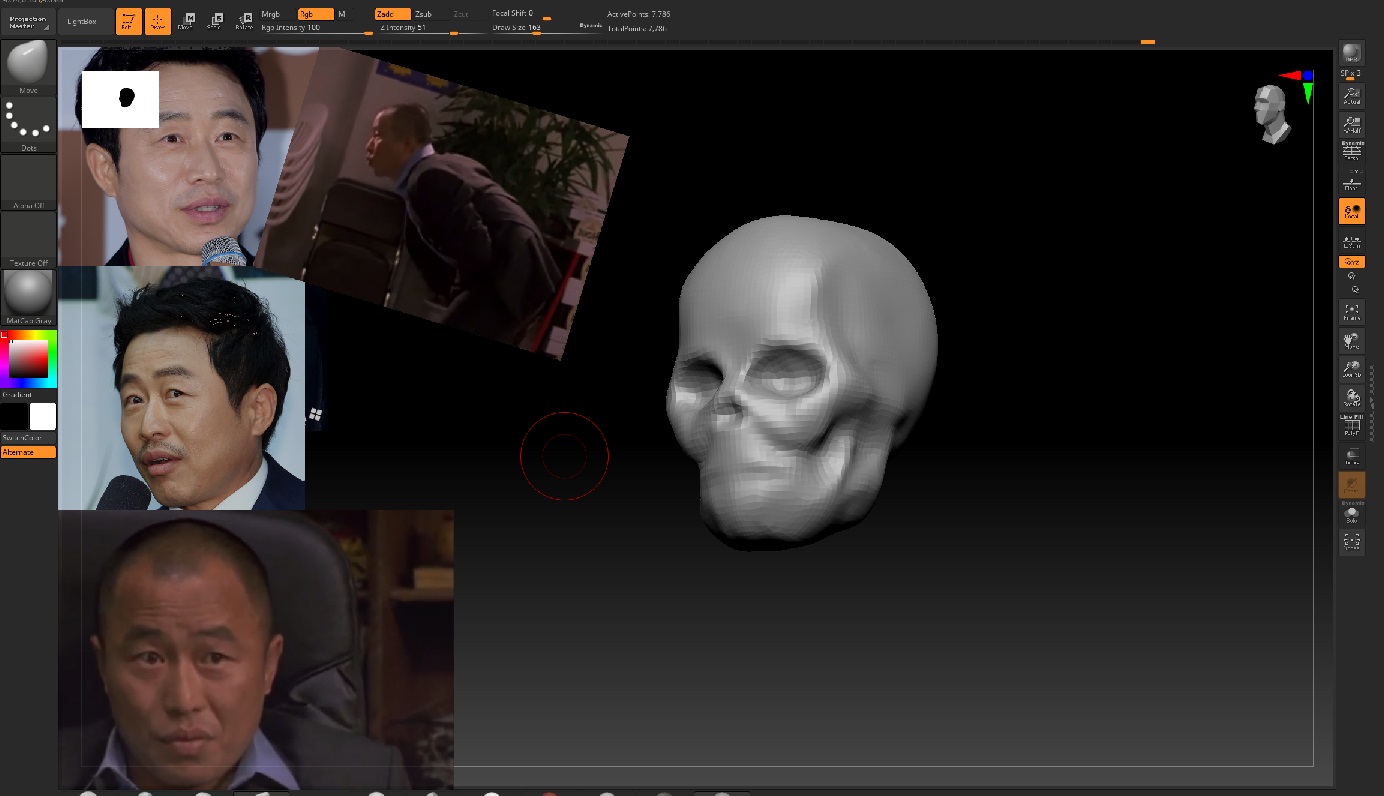Click the Rotate navigation icon
This screenshot has height=796, width=1384.
1352,398
